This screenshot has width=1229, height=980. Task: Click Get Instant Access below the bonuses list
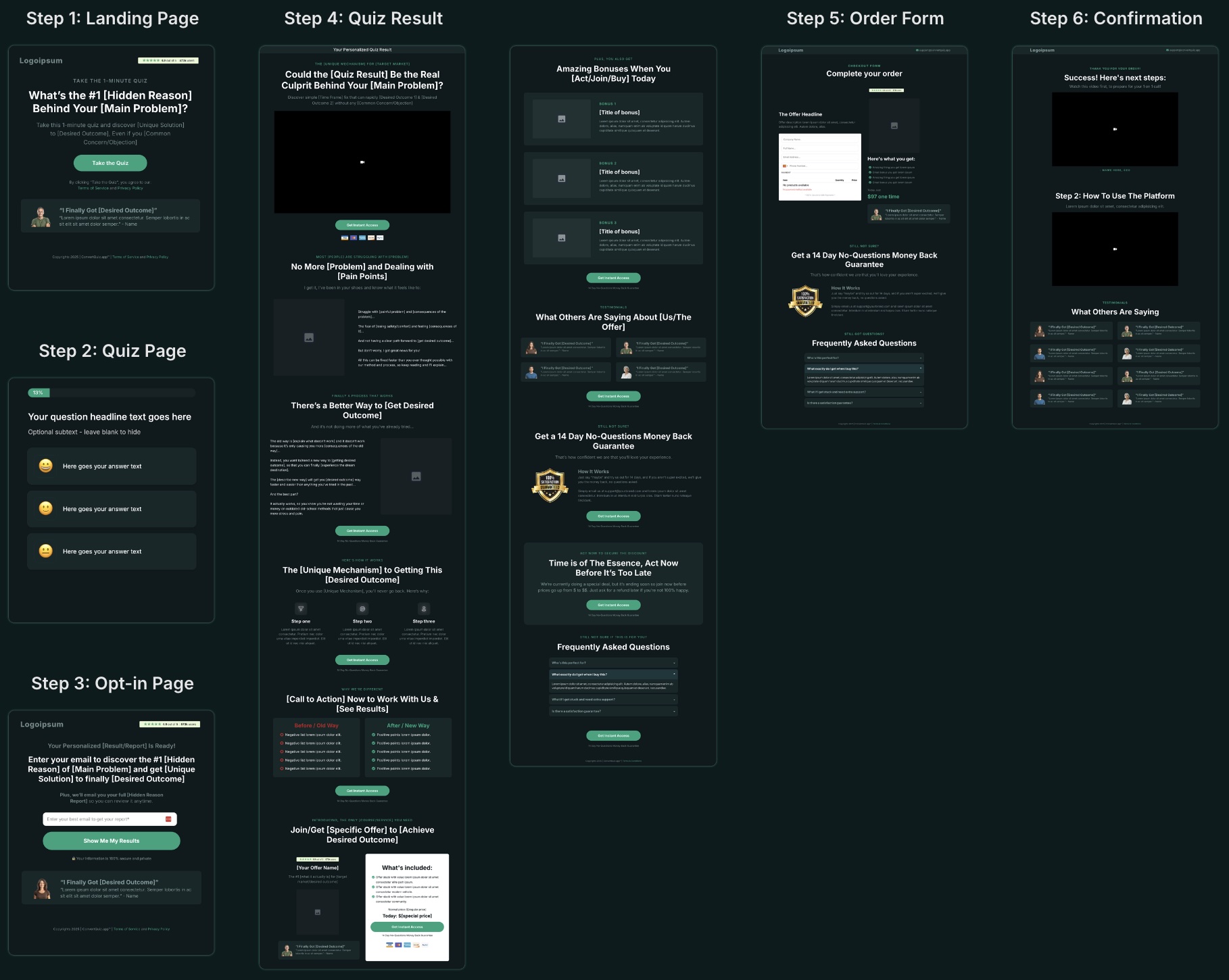click(613, 278)
